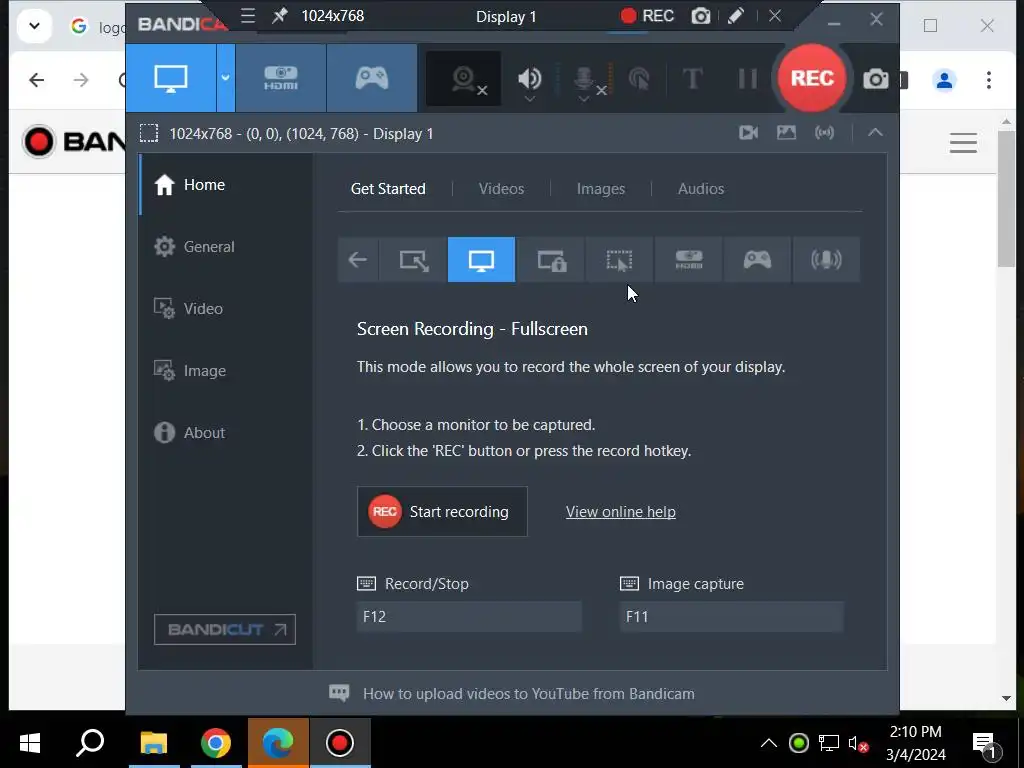Click chat bubble icon beside YouTube upload tip
This screenshot has width=1024, height=768.
(x=339, y=694)
